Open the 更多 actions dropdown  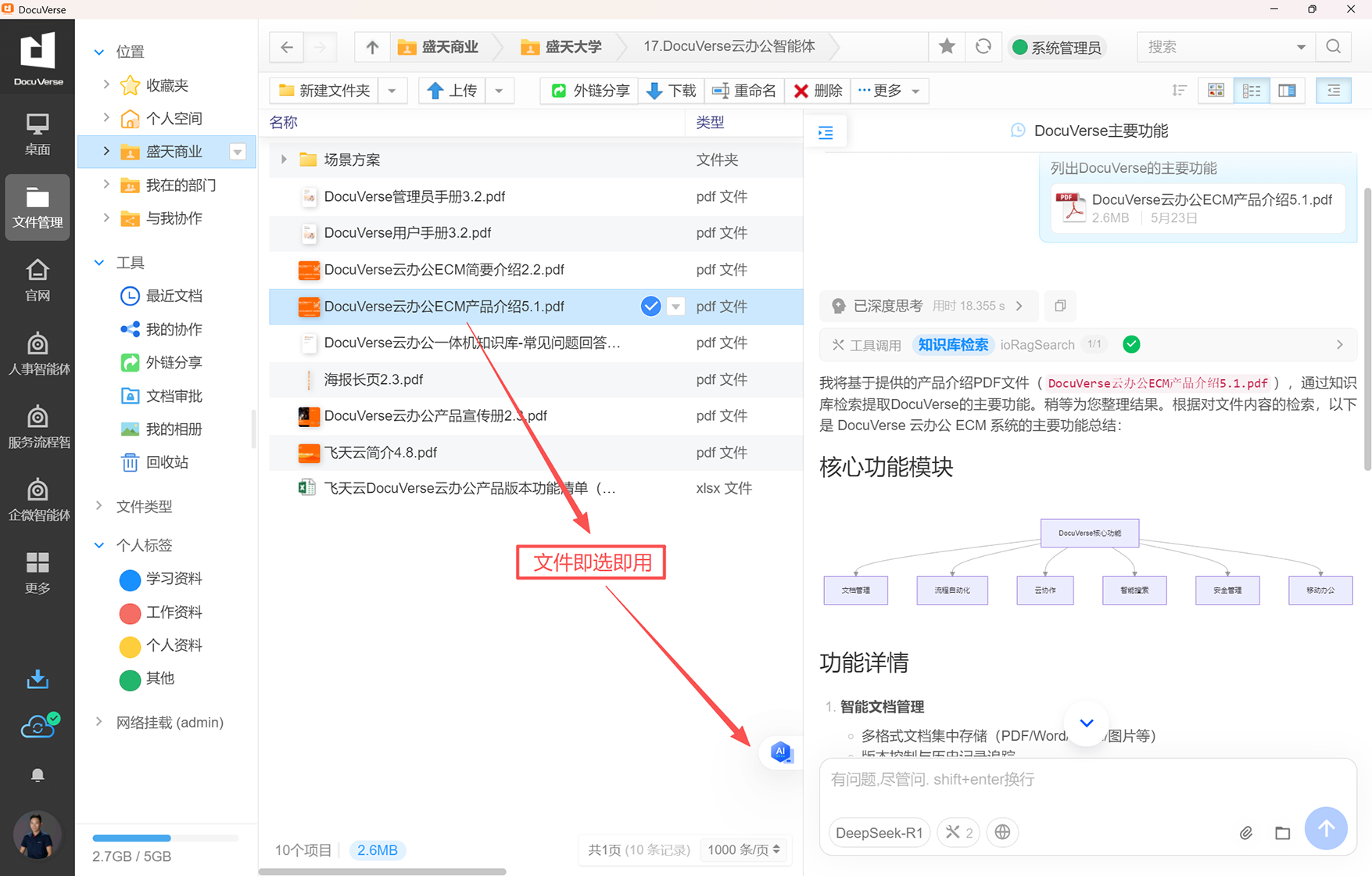click(x=888, y=91)
